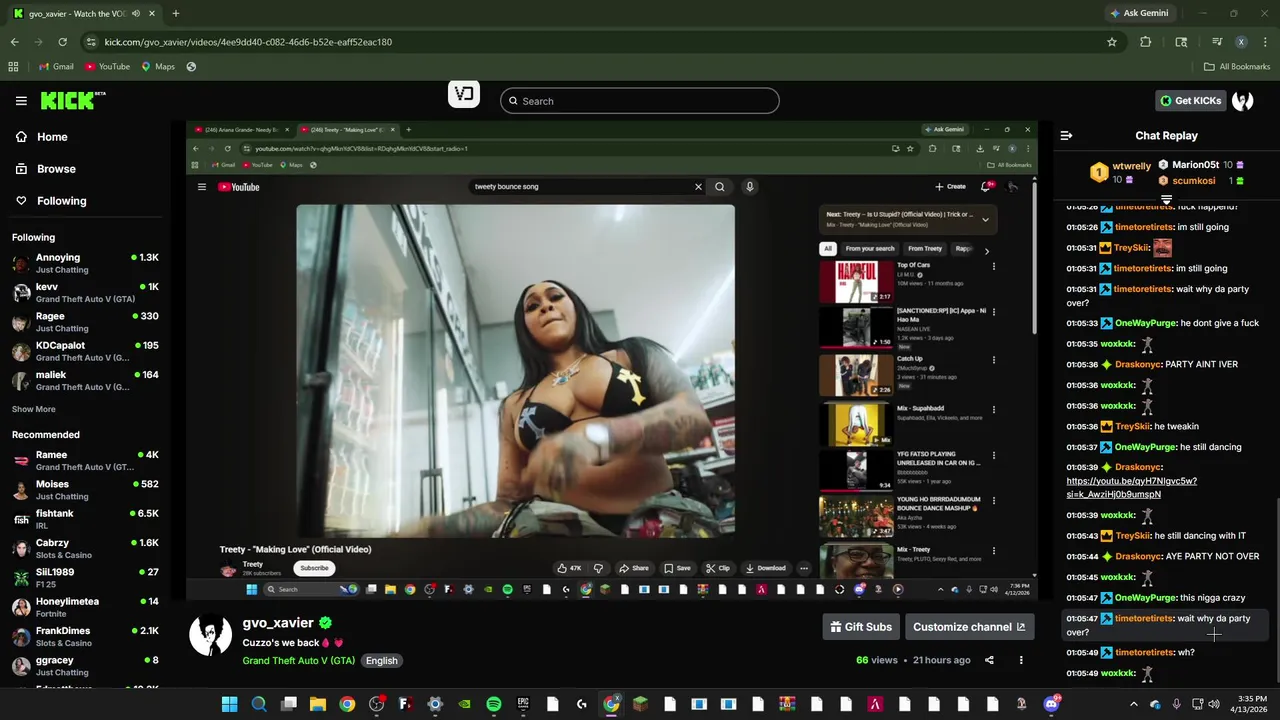Open Windows Start menu

point(229,704)
